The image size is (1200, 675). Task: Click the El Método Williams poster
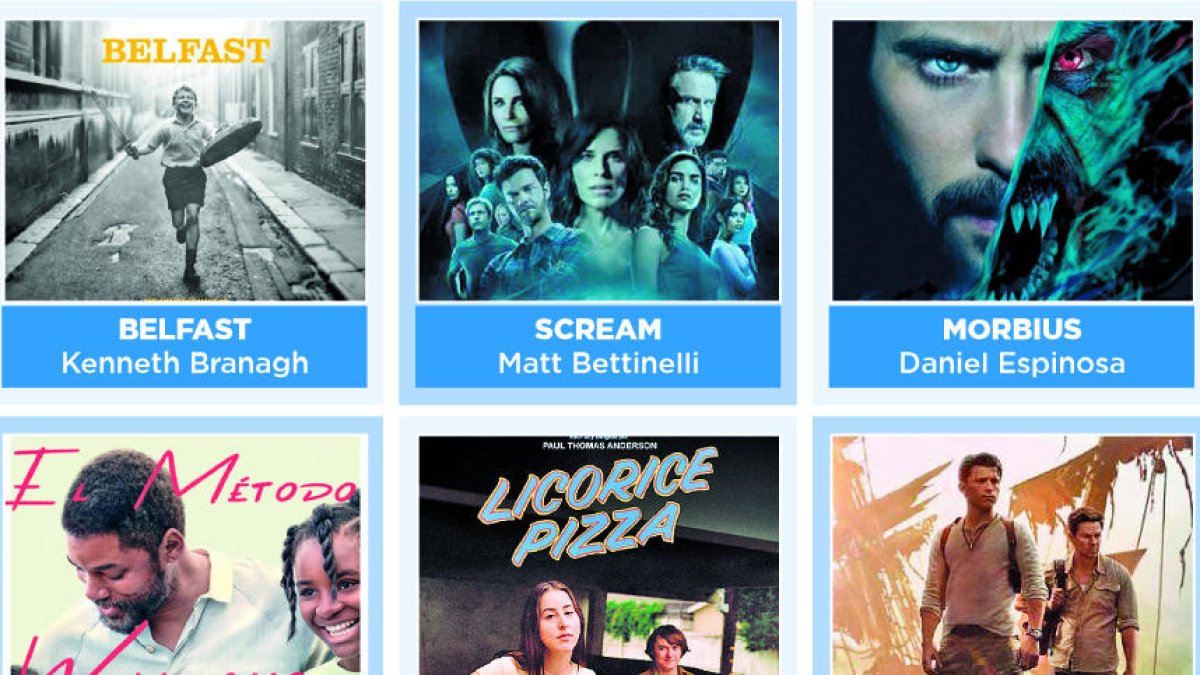coord(185,555)
